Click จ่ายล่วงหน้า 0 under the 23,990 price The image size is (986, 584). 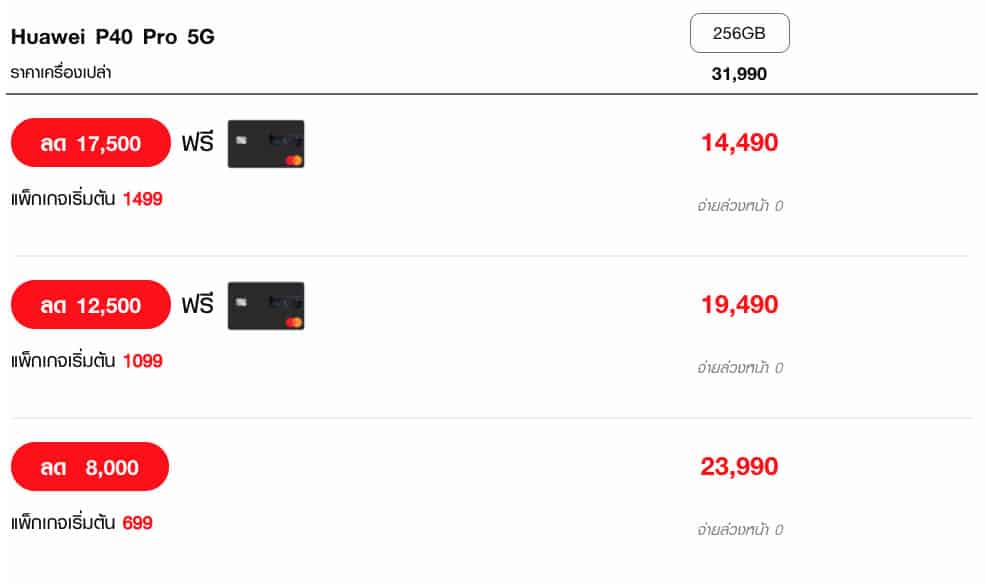739,530
